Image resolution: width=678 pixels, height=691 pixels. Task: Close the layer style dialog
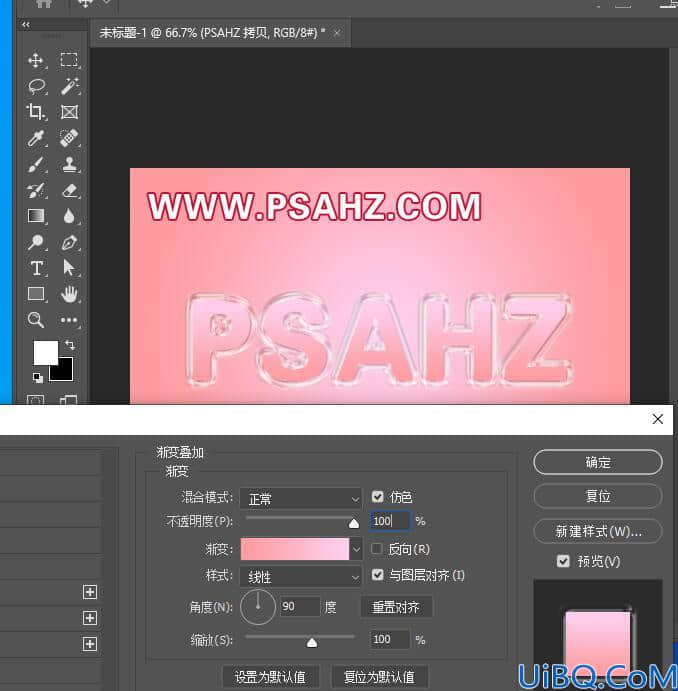658,419
